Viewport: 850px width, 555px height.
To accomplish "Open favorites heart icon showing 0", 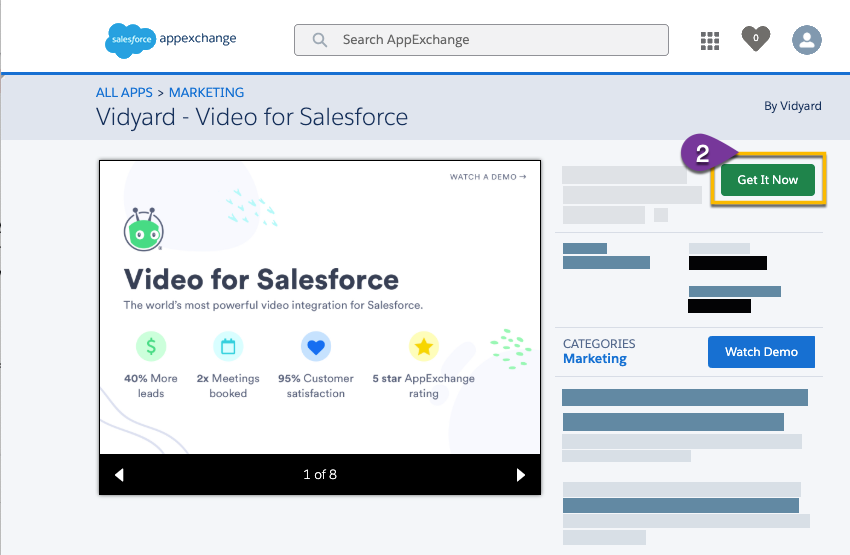I will point(756,38).
